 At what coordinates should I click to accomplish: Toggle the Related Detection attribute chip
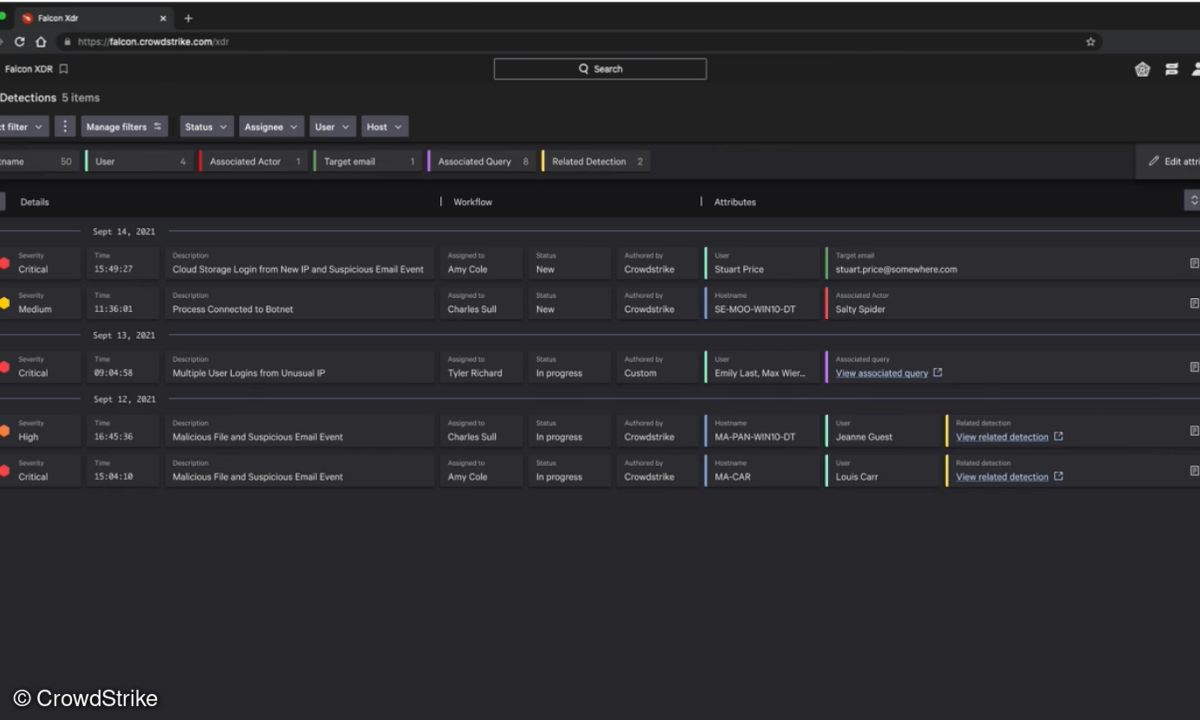tap(596, 161)
